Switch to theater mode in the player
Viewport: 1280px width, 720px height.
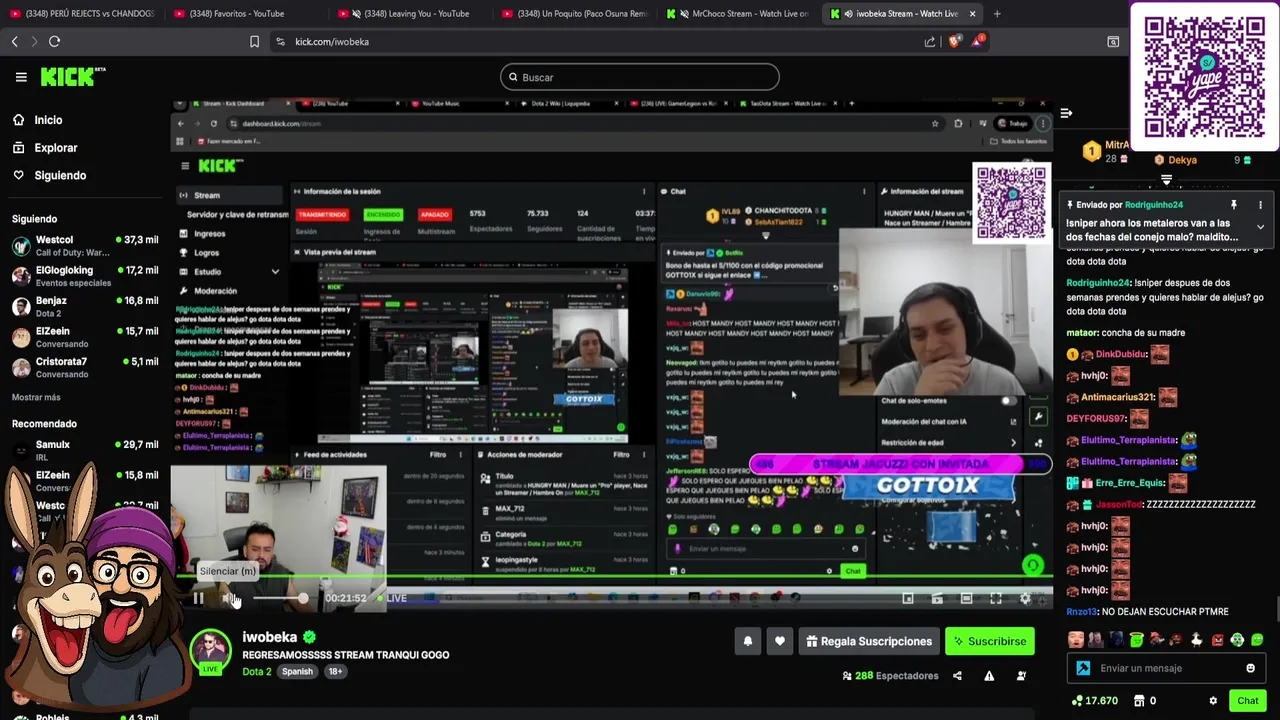[x=966, y=598]
